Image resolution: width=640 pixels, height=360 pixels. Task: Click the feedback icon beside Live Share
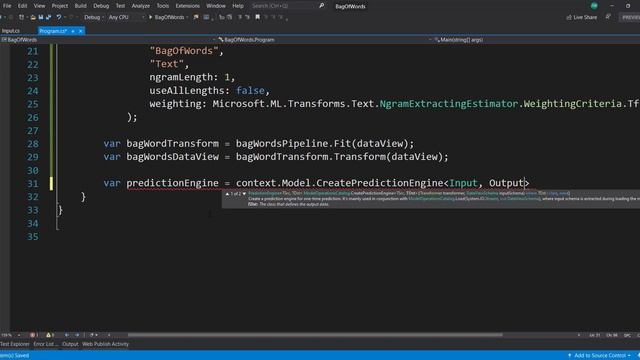(608, 17)
